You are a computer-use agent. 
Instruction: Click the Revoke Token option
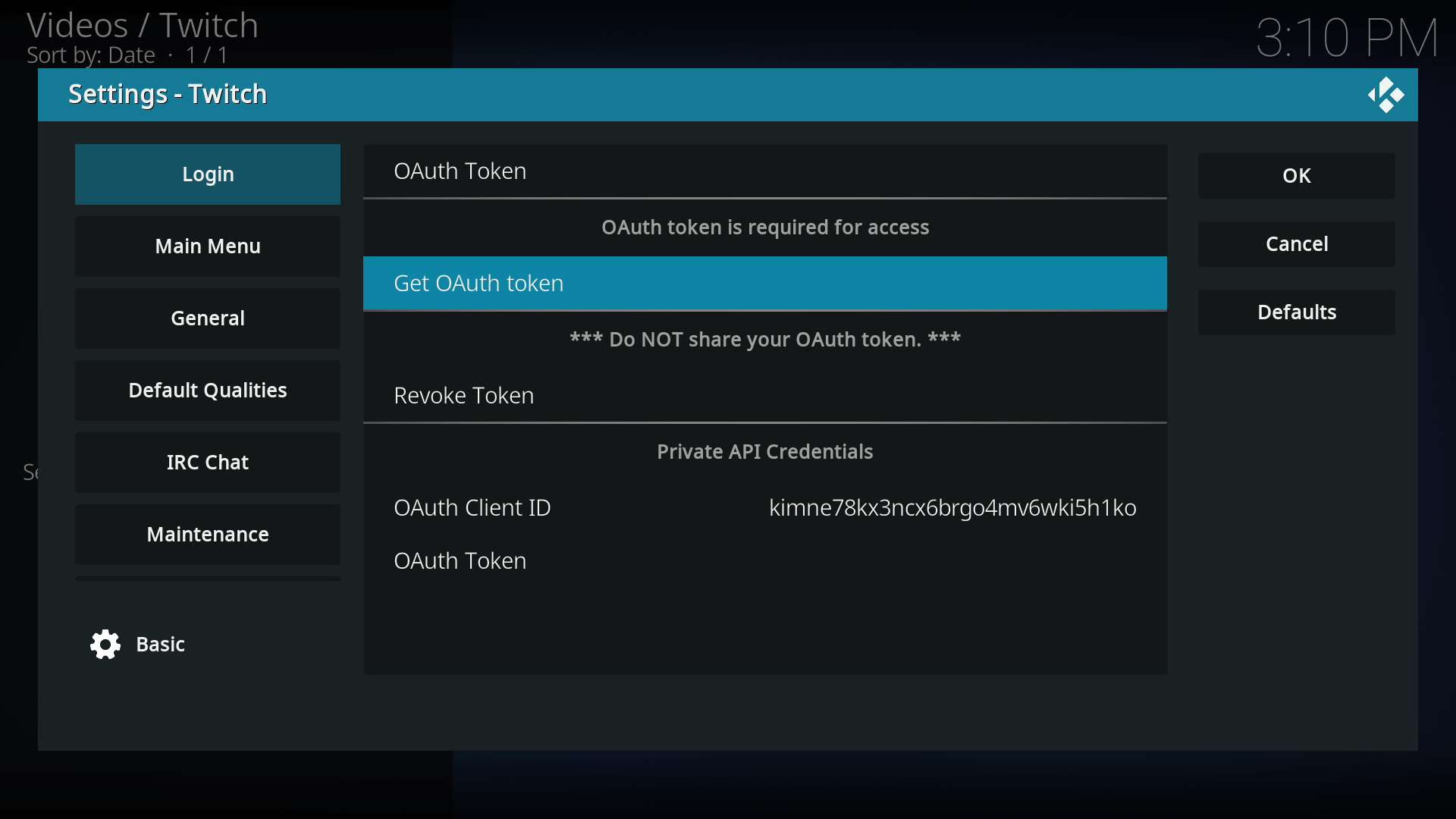(464, 395)
